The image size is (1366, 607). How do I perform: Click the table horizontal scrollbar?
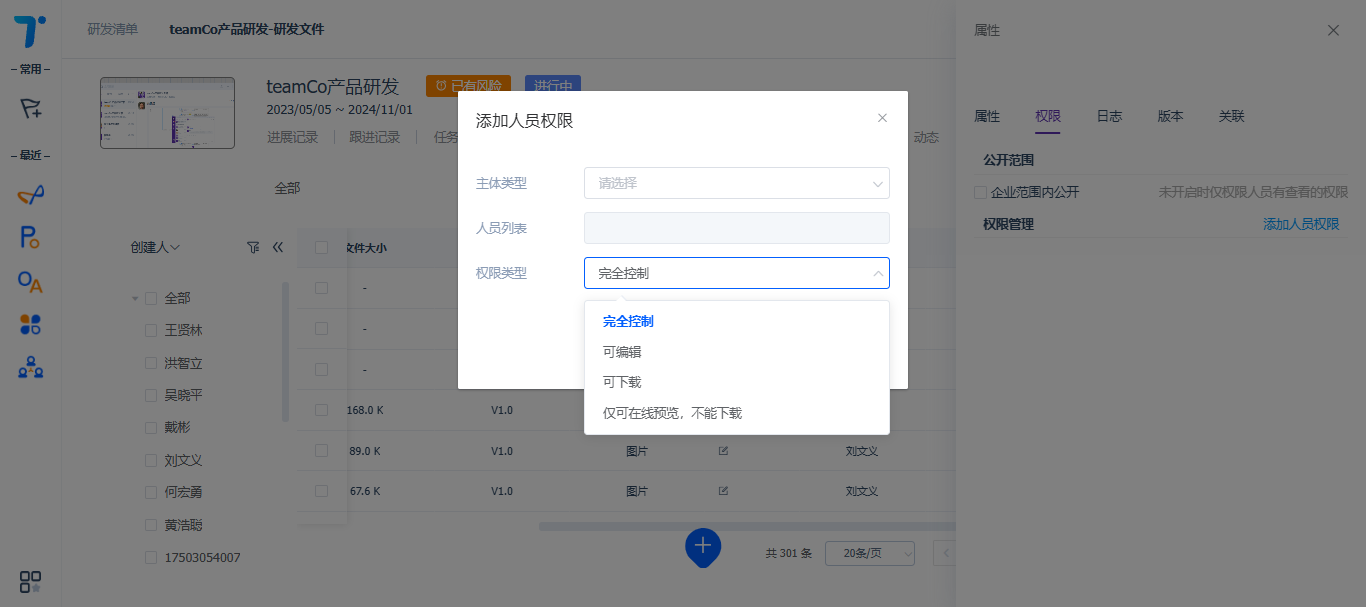click(x=747, y=526)
